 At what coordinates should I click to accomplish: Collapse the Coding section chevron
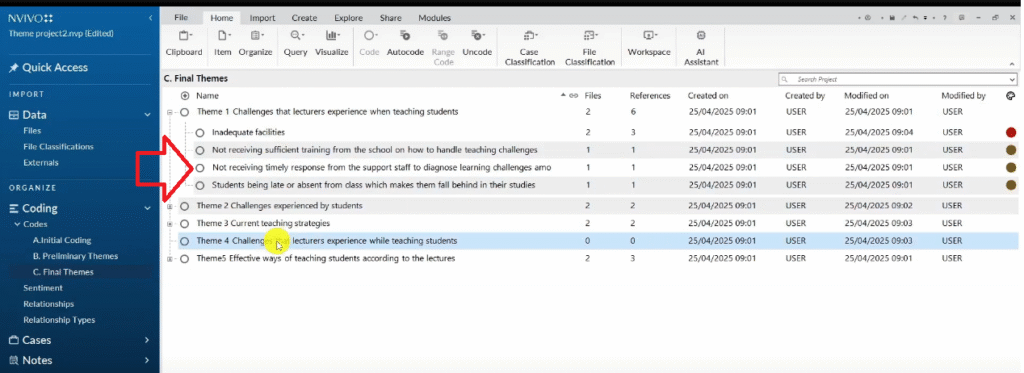point(147,209)
